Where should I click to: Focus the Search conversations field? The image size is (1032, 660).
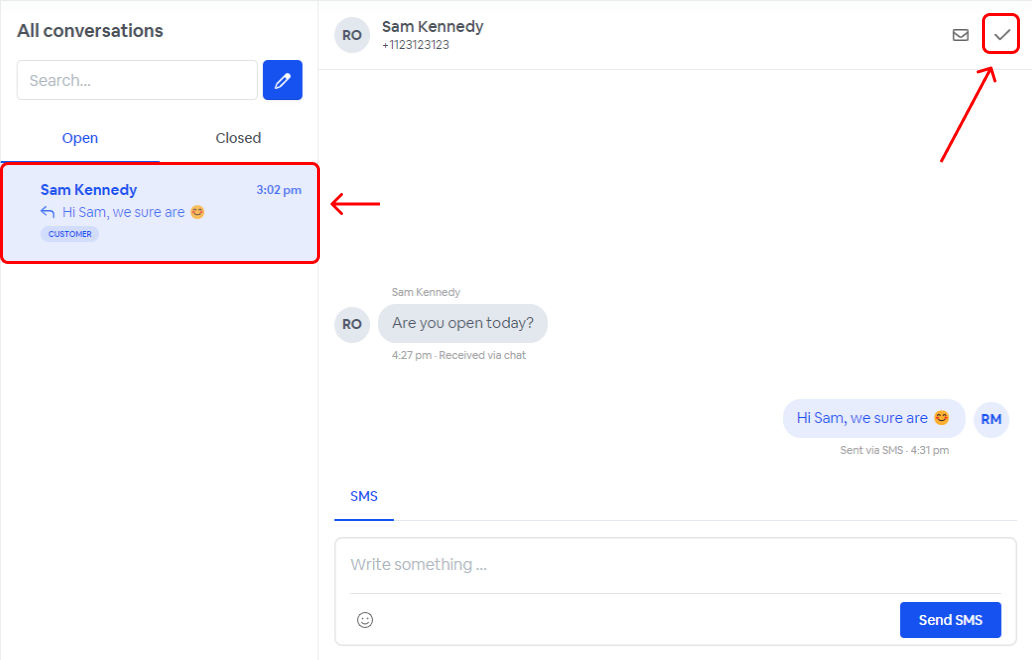coord(137,80)
